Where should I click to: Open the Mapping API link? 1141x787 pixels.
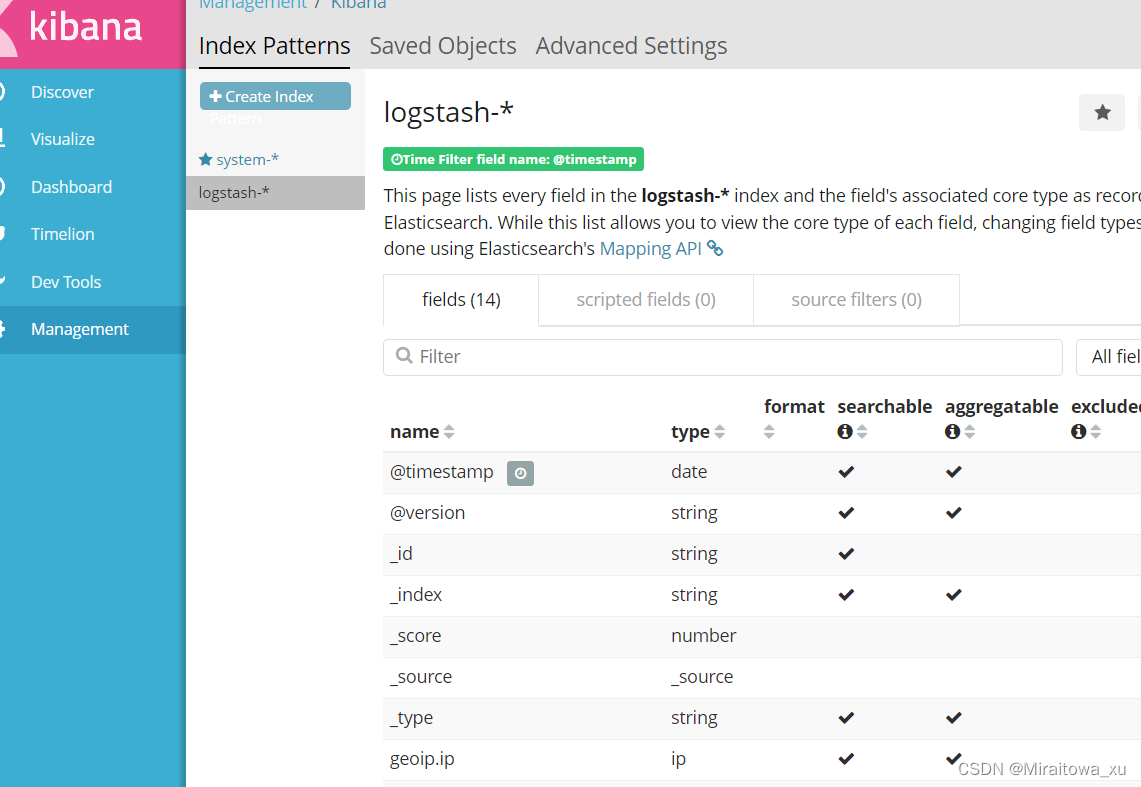pyautogui.click(x=651, y=249)
